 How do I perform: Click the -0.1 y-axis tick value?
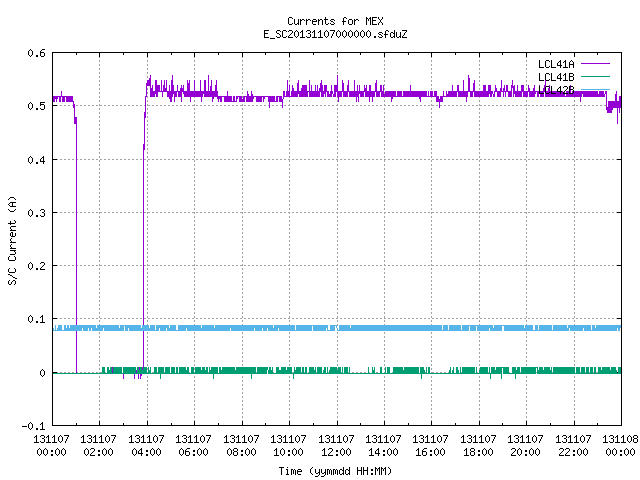click(x=33, y=426)
